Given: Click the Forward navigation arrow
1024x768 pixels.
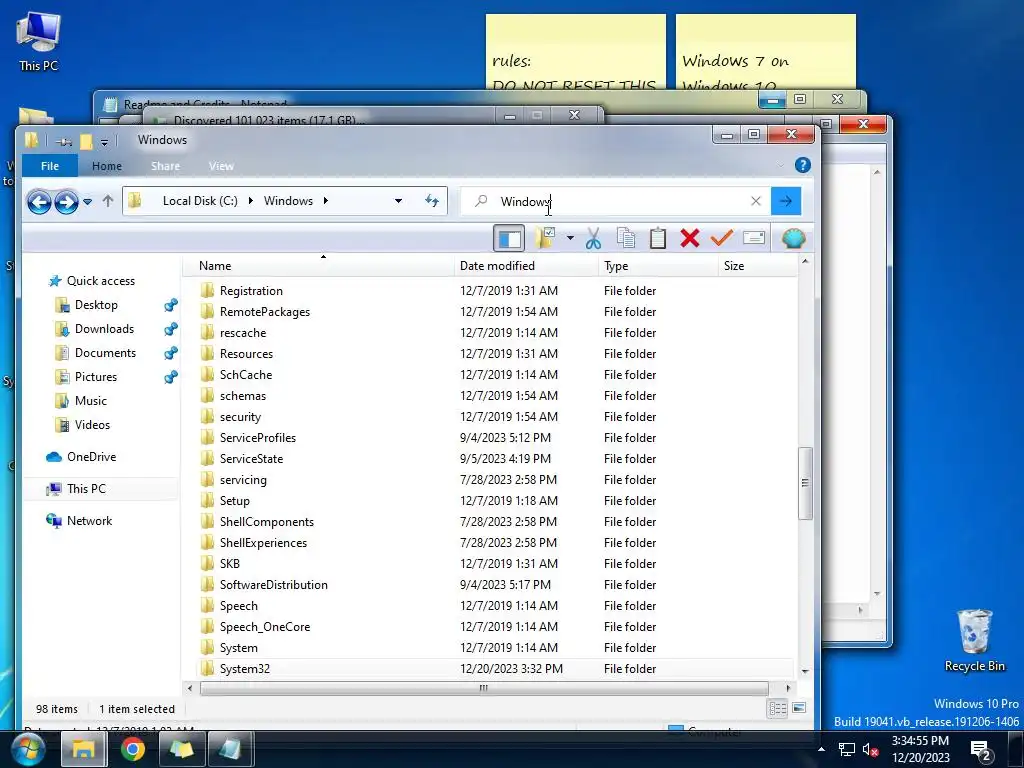Looking at the screenshot, I should [66, 202].
